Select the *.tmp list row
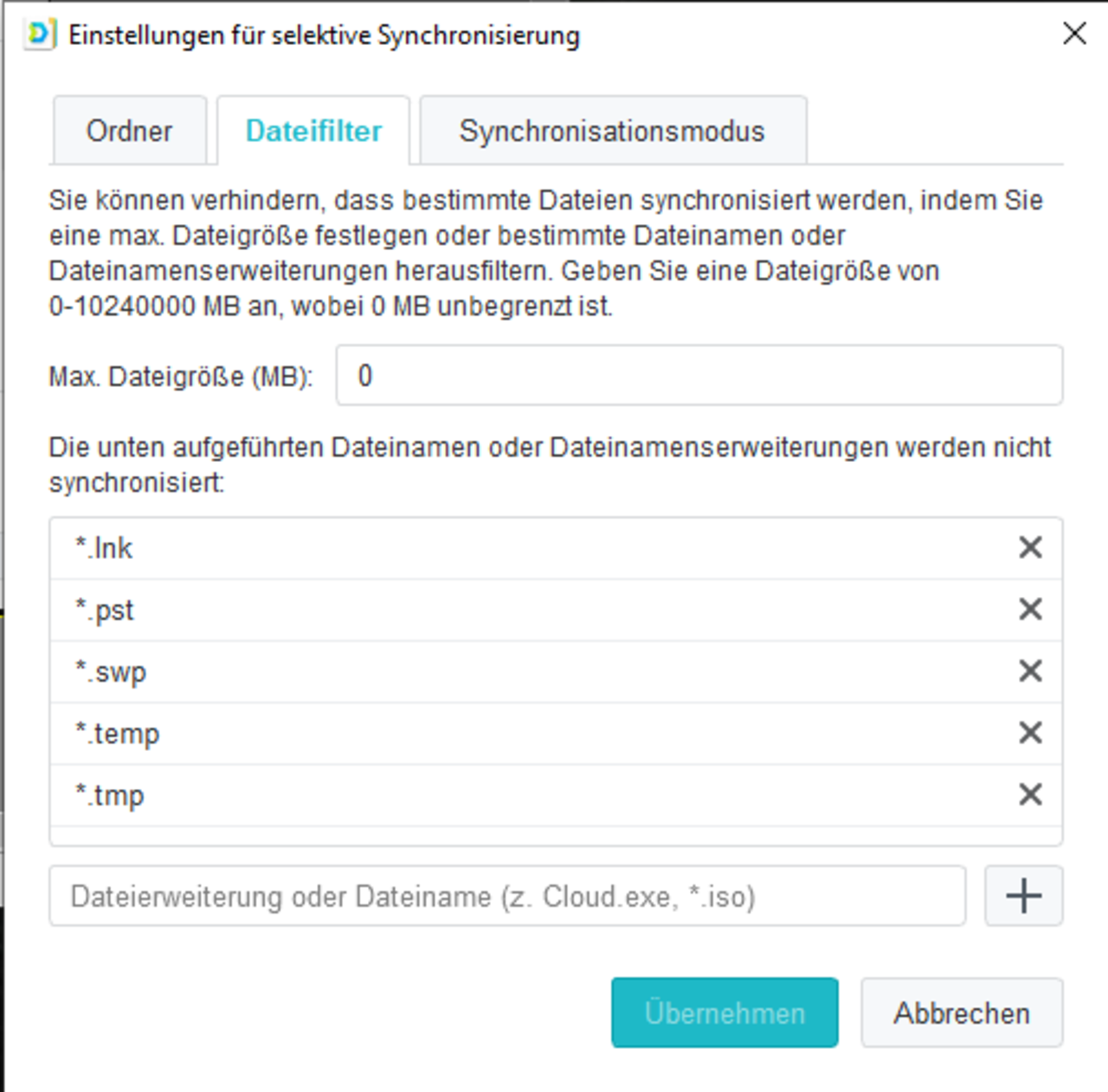This screenshot has height=1092, width=1108. point(556,795)
